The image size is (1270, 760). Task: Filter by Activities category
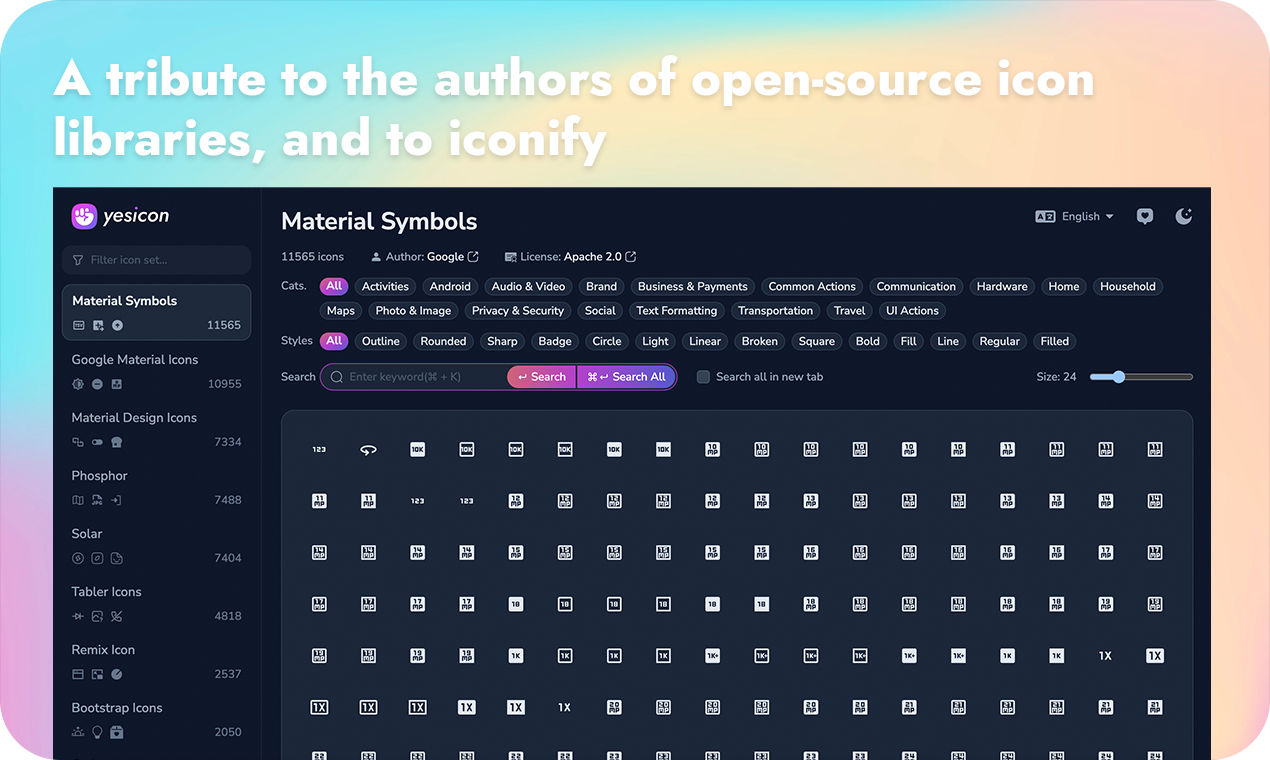pos(385,286)
